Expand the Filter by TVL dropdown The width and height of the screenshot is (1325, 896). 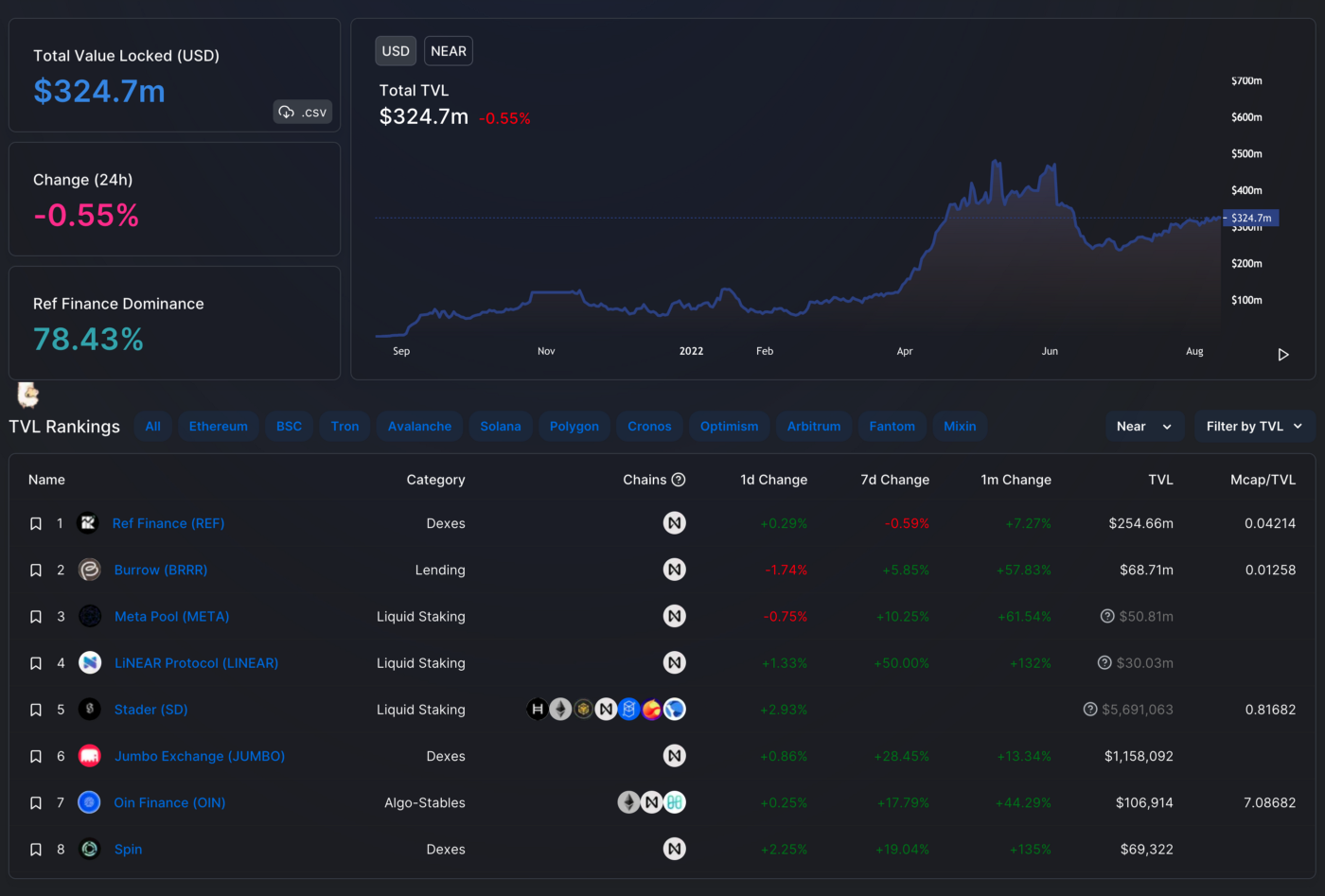[1255, 427]
